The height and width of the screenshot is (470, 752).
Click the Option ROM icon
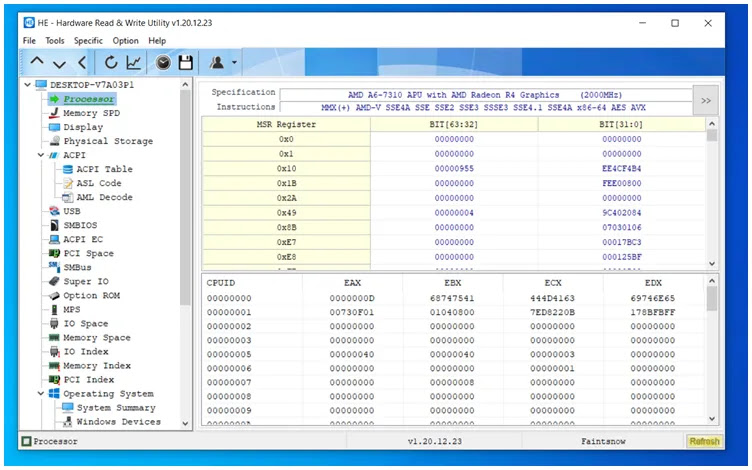click(x=55, y=295)
